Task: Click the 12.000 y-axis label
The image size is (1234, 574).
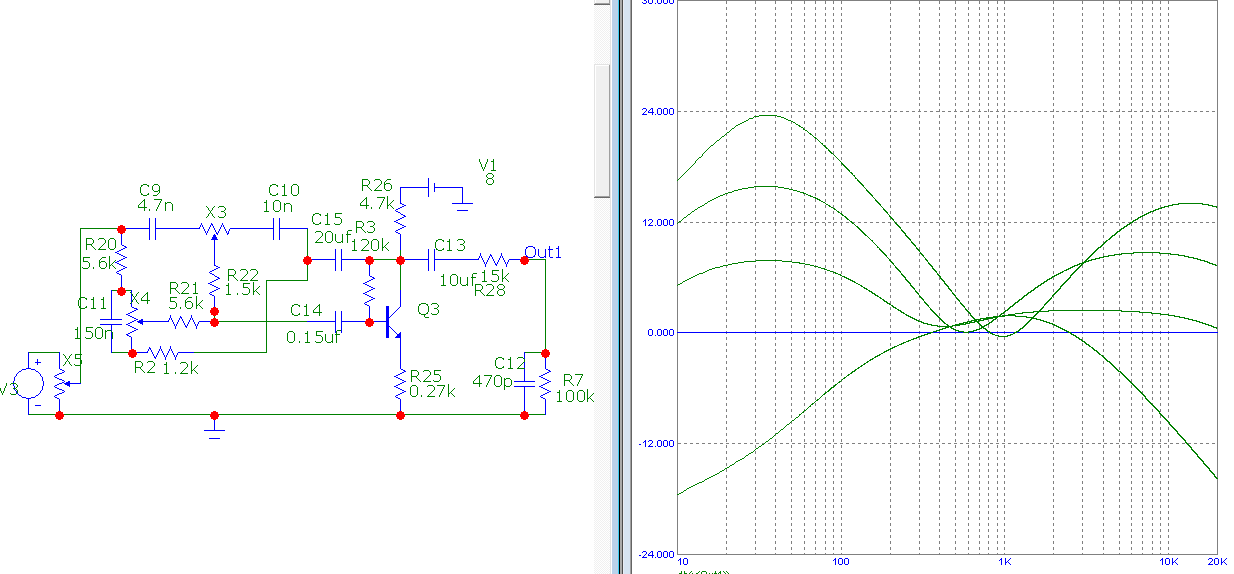Action: pyautogui.click(x=656, y=222)
